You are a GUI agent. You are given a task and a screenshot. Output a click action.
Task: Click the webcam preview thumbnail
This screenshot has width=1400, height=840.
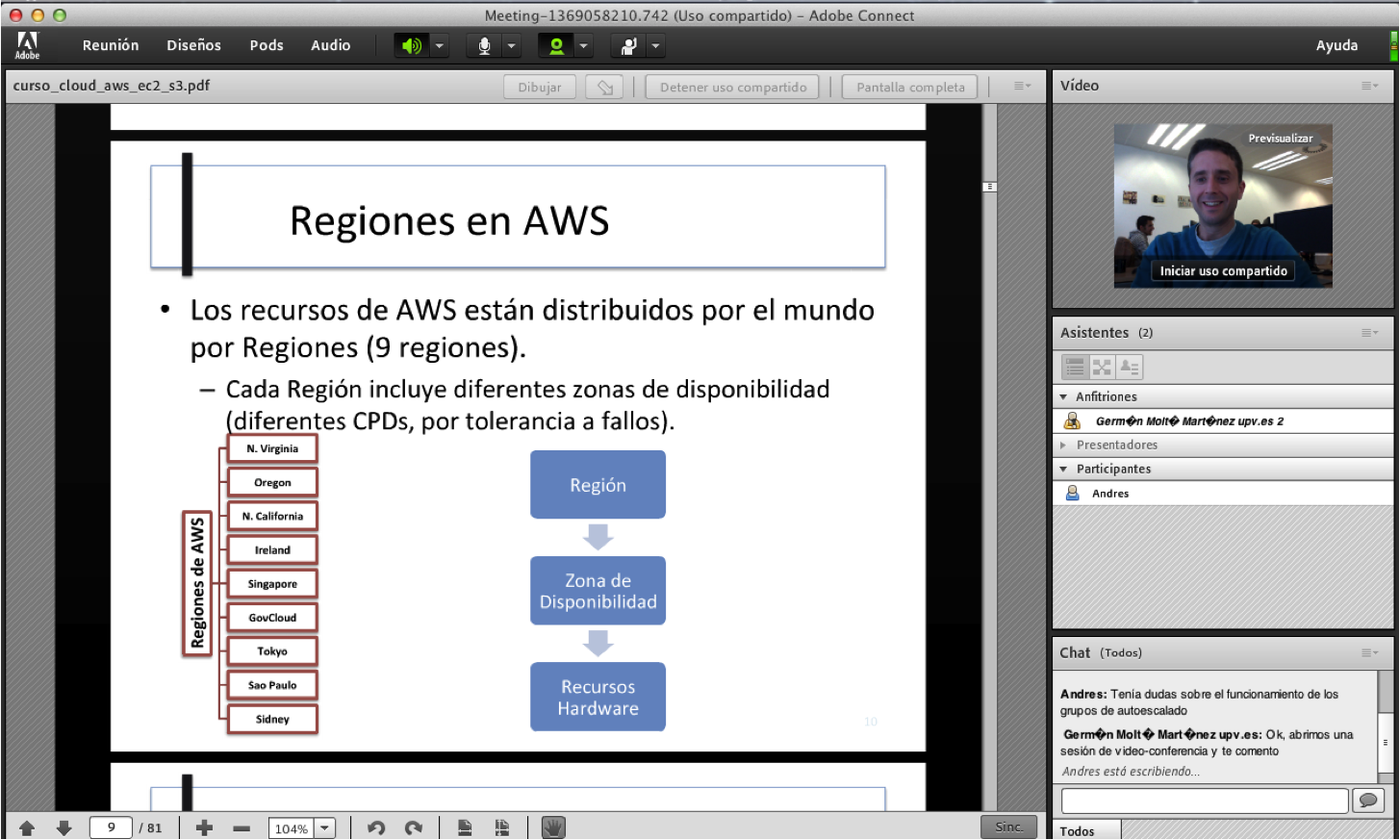pyautogui.click(x=1223, y=205)
